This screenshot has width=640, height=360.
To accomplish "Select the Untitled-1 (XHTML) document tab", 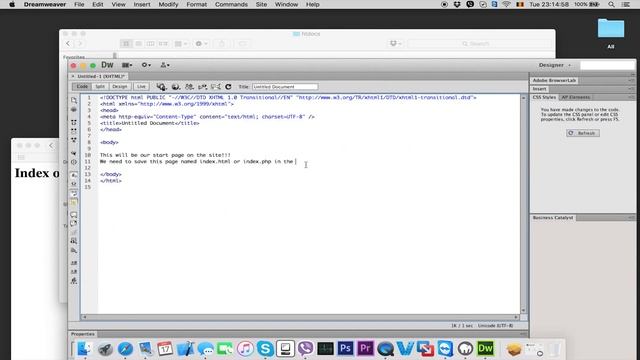I will point(100,76).
